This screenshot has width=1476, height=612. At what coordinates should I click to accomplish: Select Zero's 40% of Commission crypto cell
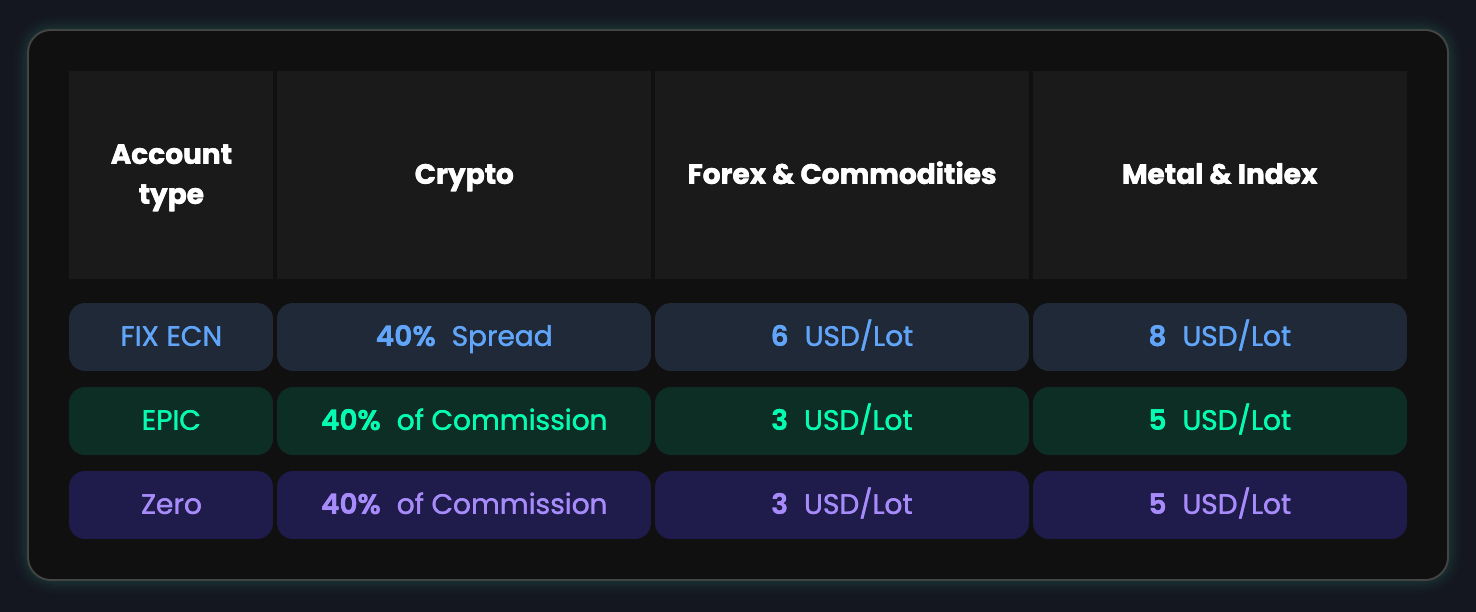click(464, 504)
